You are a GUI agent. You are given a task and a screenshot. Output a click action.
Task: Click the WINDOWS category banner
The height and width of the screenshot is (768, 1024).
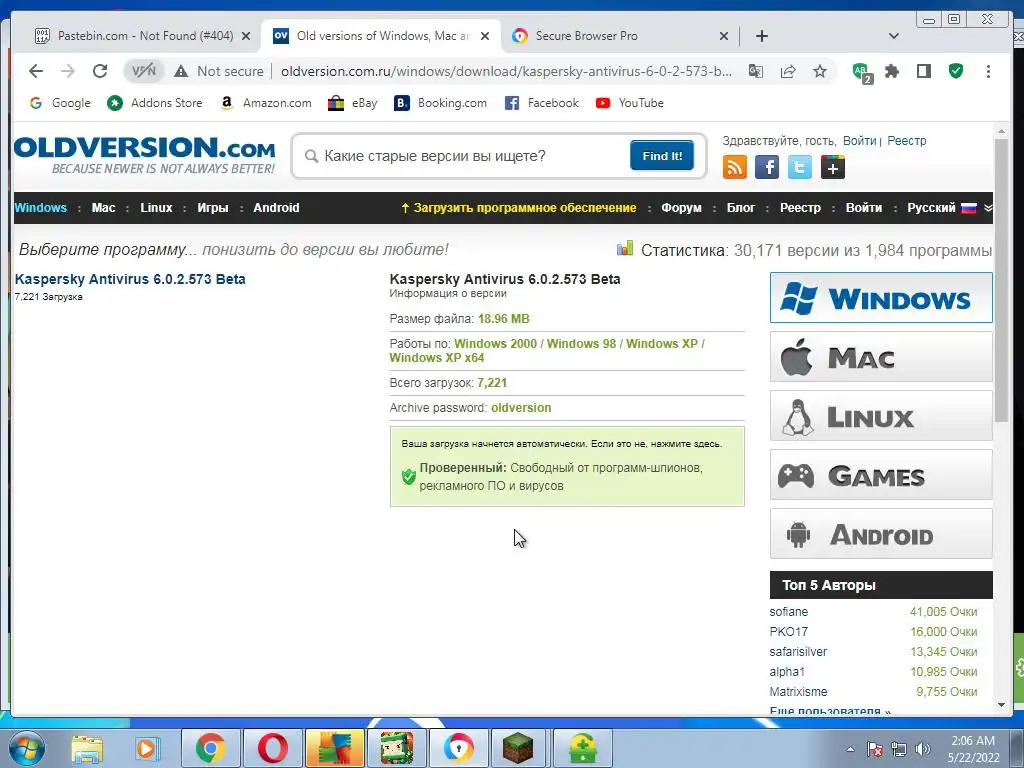tap(881, 298)
